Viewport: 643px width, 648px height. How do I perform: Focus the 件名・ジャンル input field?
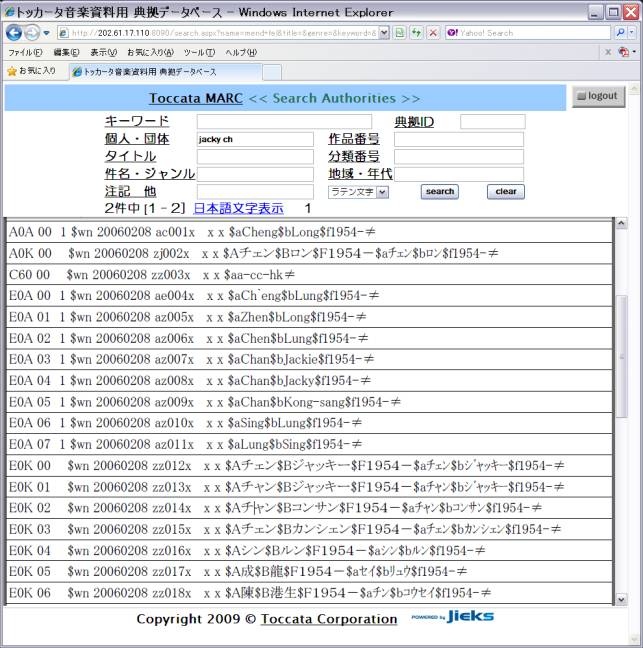coord(255,174)
